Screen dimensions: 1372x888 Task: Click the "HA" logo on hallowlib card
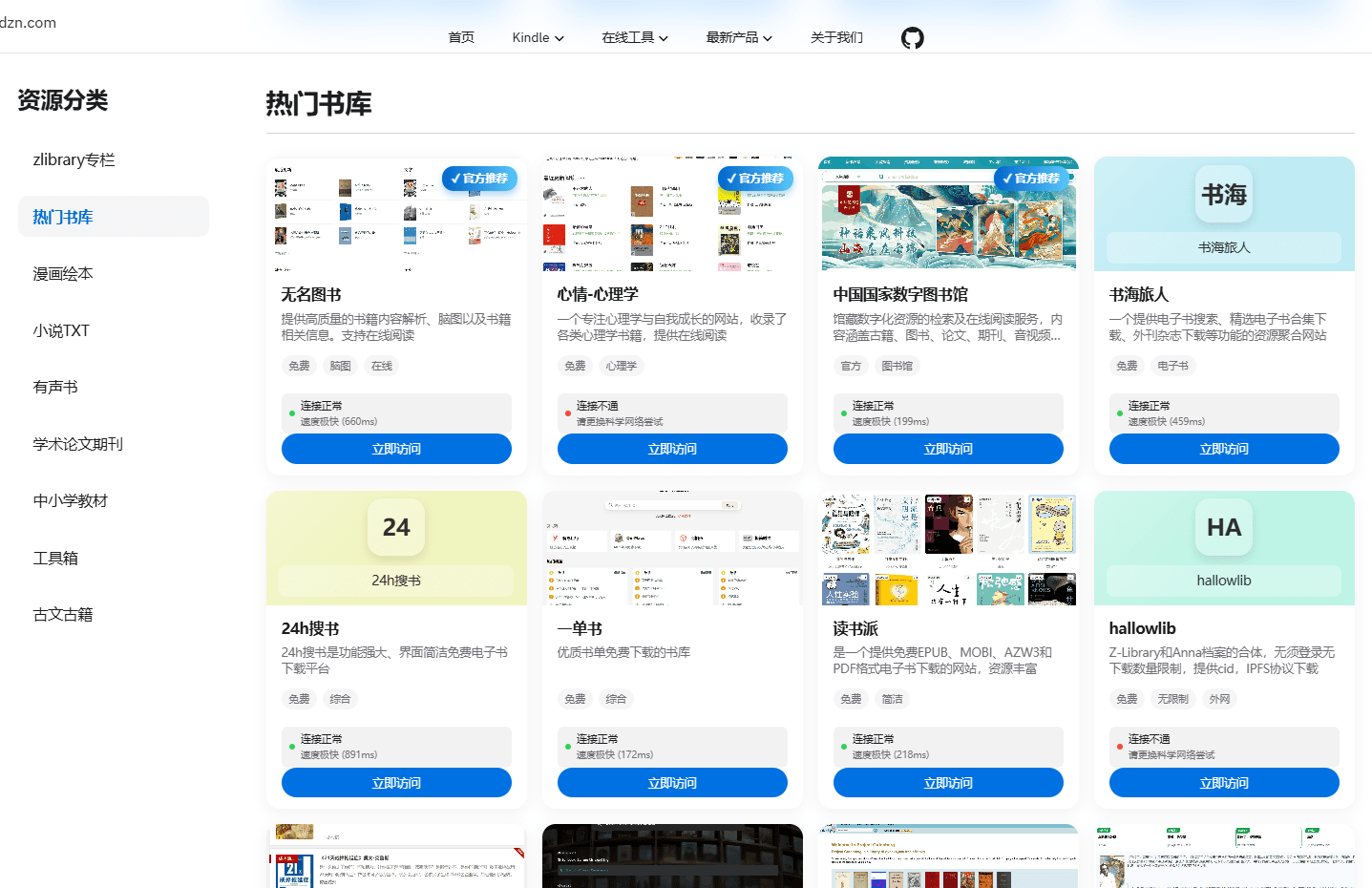(1223, 526)
